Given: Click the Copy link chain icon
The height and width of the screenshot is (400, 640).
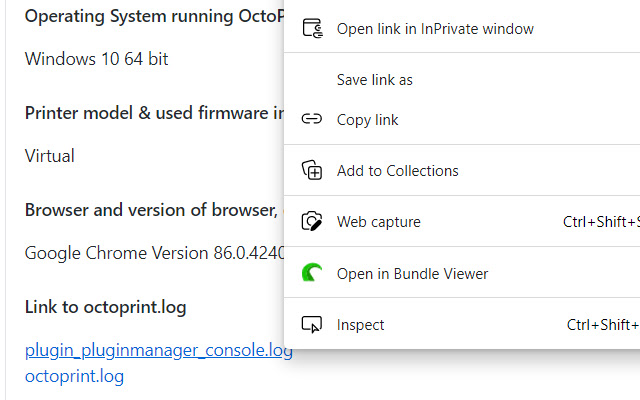Looking at the screenshot, I should click(x=312, y=119).
